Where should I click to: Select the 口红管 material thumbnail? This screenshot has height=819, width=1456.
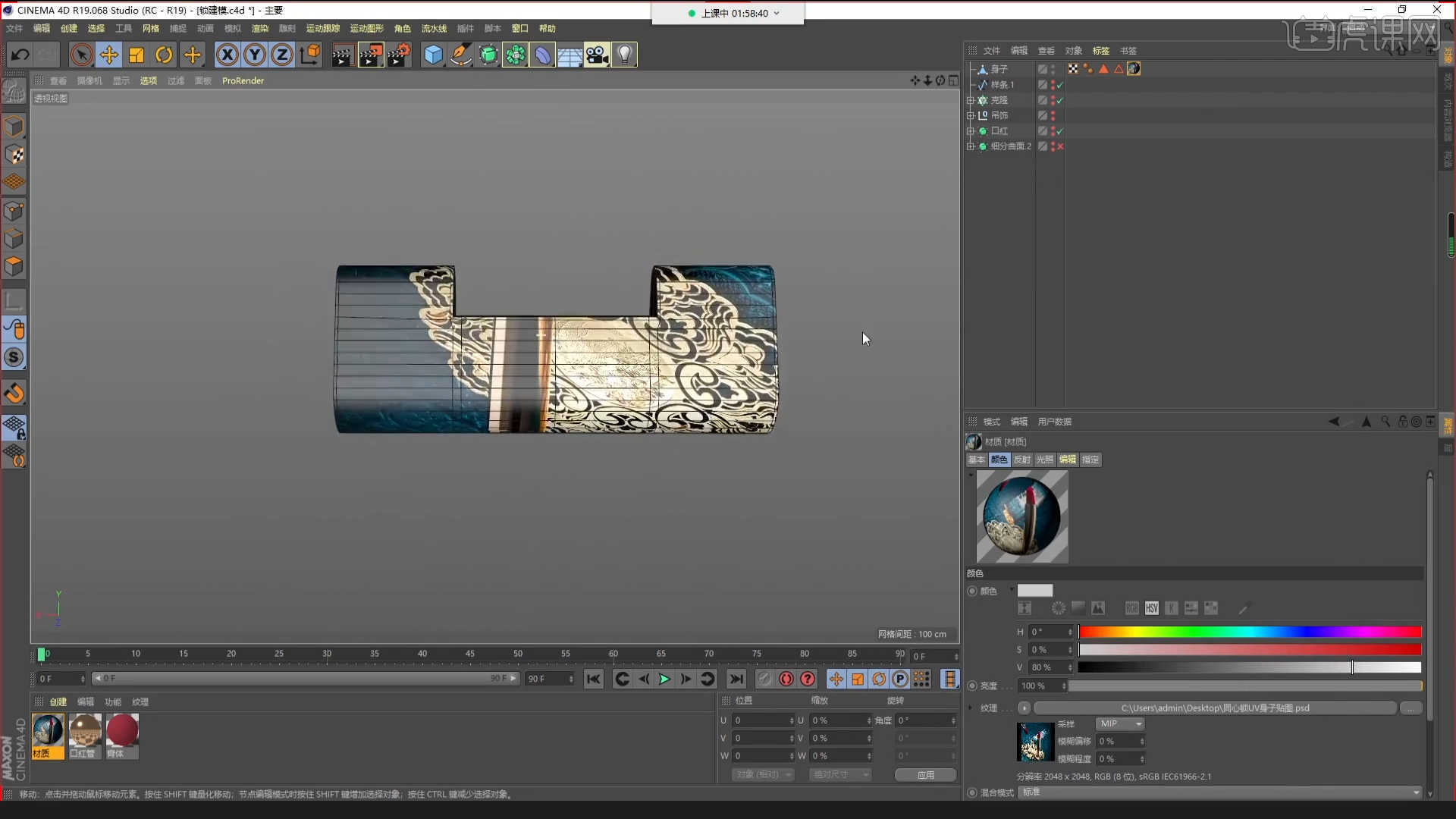pos(85,736)
